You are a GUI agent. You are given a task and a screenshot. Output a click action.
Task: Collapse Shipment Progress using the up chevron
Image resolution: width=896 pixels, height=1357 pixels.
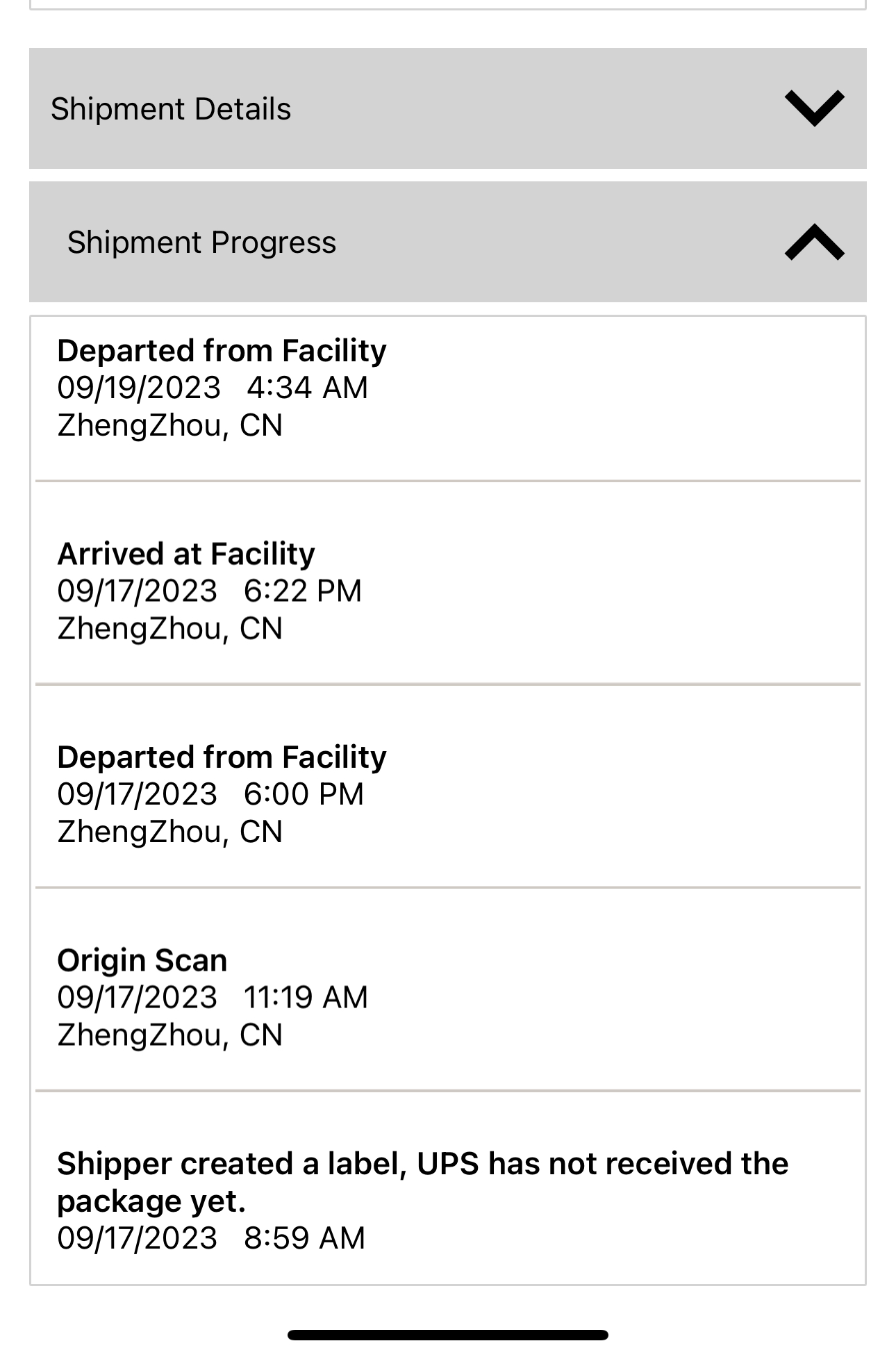tap(814, 242)
